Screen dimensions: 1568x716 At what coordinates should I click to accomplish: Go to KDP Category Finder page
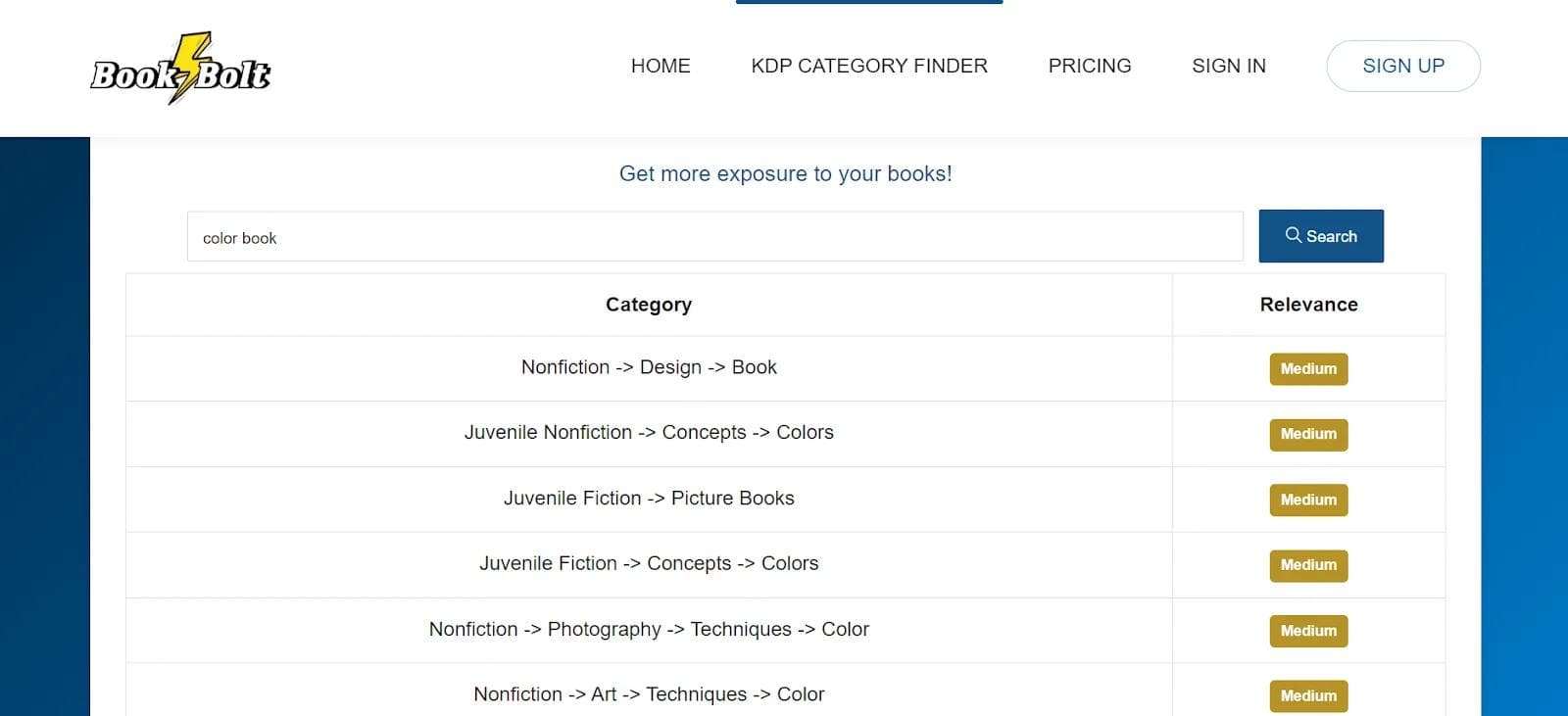pyautogui.click(x=869, y=66)
